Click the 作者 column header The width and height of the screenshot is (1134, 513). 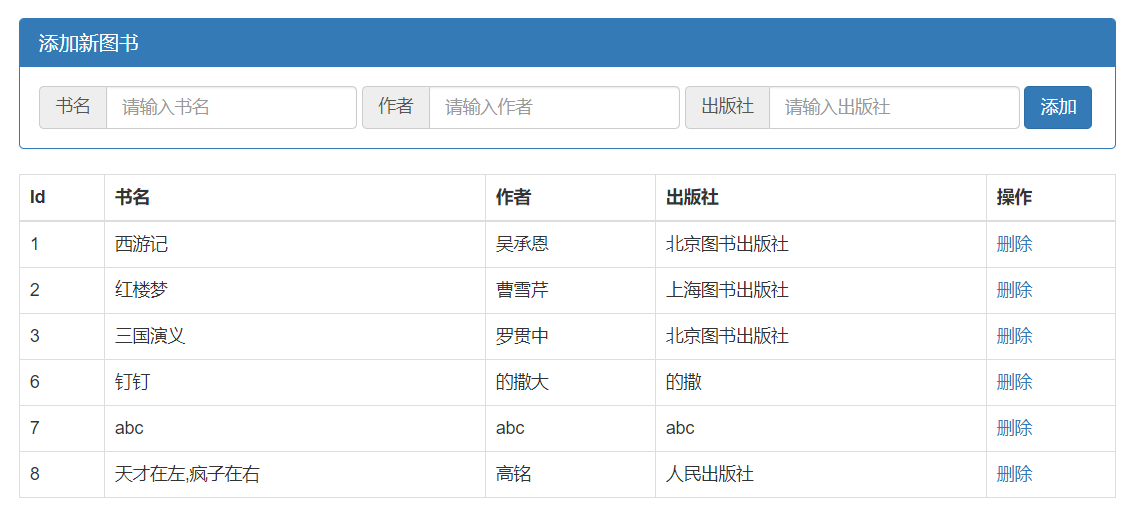[513, 198]
